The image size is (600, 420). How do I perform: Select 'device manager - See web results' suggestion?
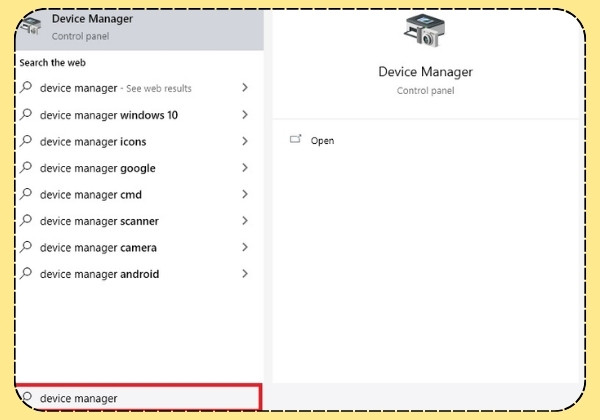click(x=140, y=88)
